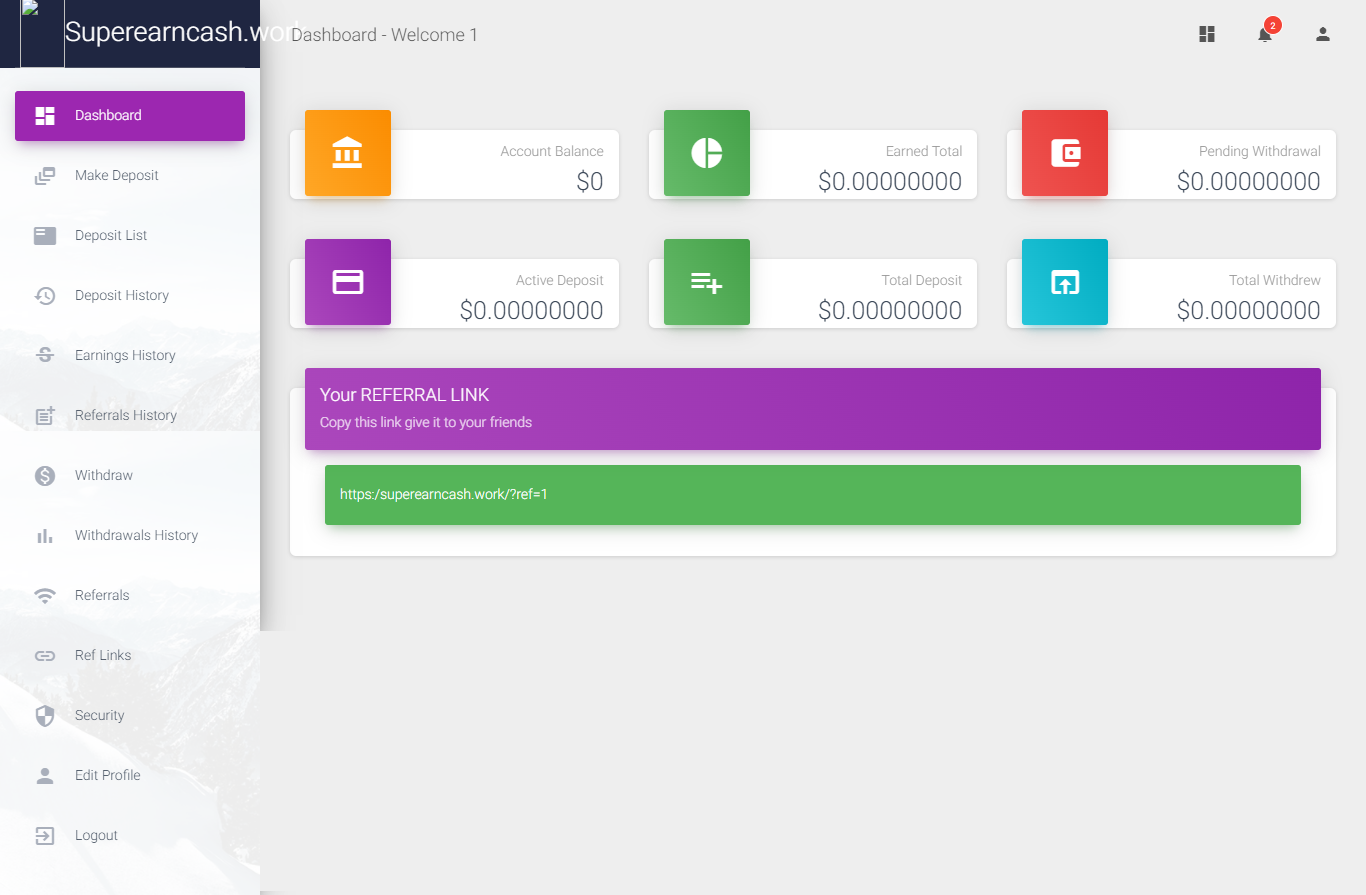Go to Deposit List page
The image size is (1366, 895).
(110, 236)
